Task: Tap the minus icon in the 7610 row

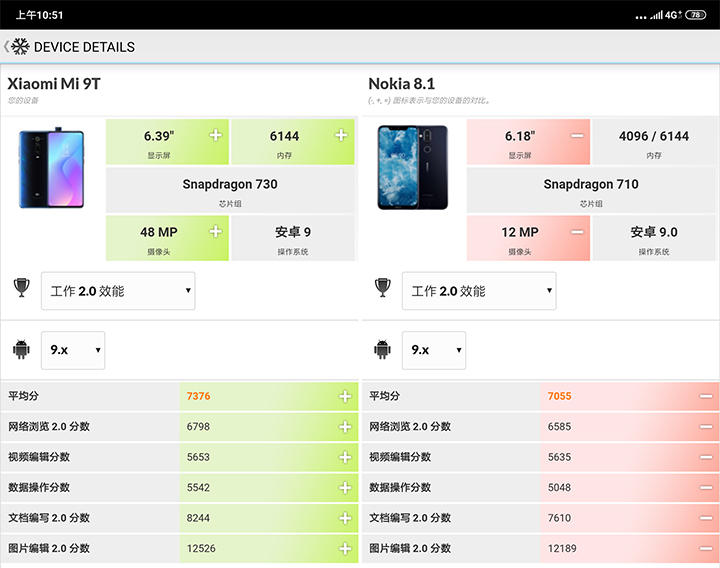Action: click(x=706, y=518)
